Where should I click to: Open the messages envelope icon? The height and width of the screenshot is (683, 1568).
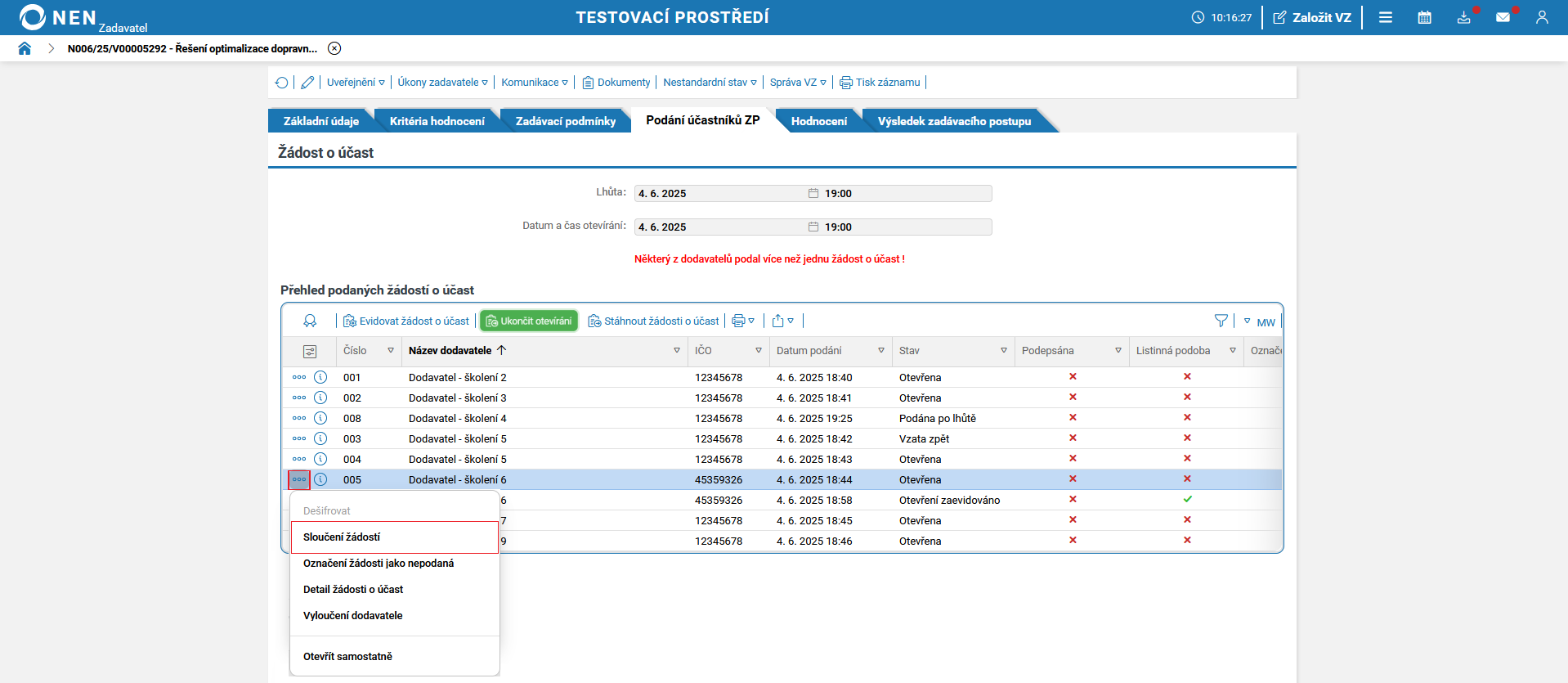tap(1503, 17)
